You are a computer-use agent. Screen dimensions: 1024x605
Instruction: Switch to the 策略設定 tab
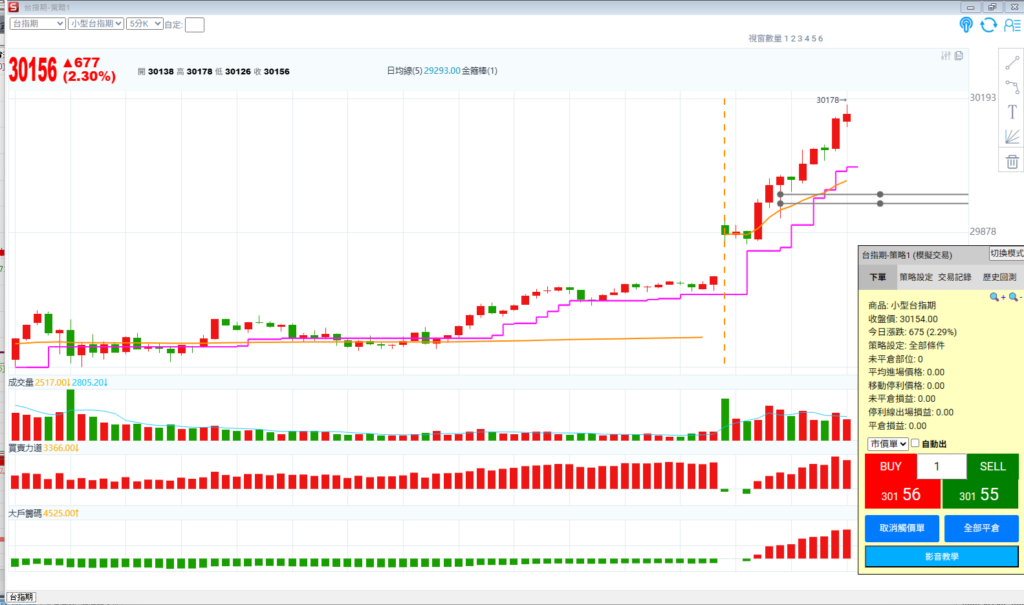915,277
